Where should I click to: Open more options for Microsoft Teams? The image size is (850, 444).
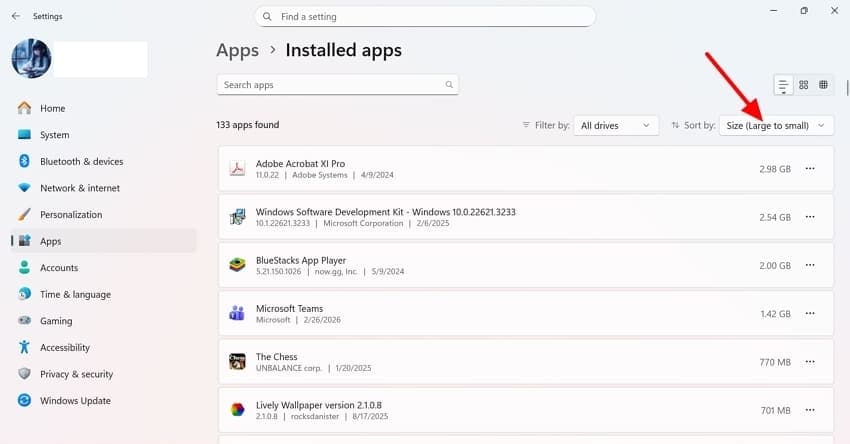click(x=810, y=313)
